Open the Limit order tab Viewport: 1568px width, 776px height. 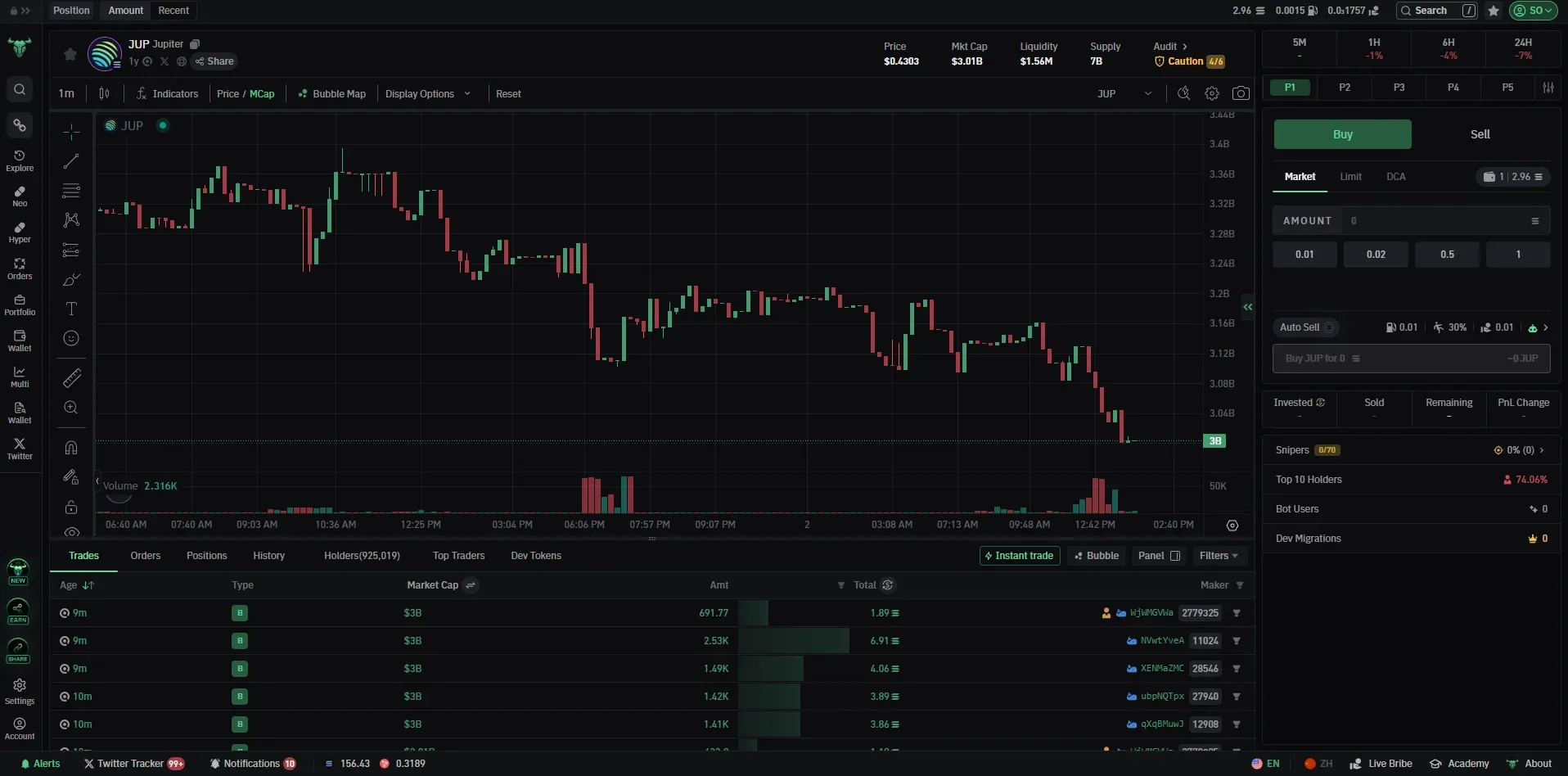tap(1350, 176)
